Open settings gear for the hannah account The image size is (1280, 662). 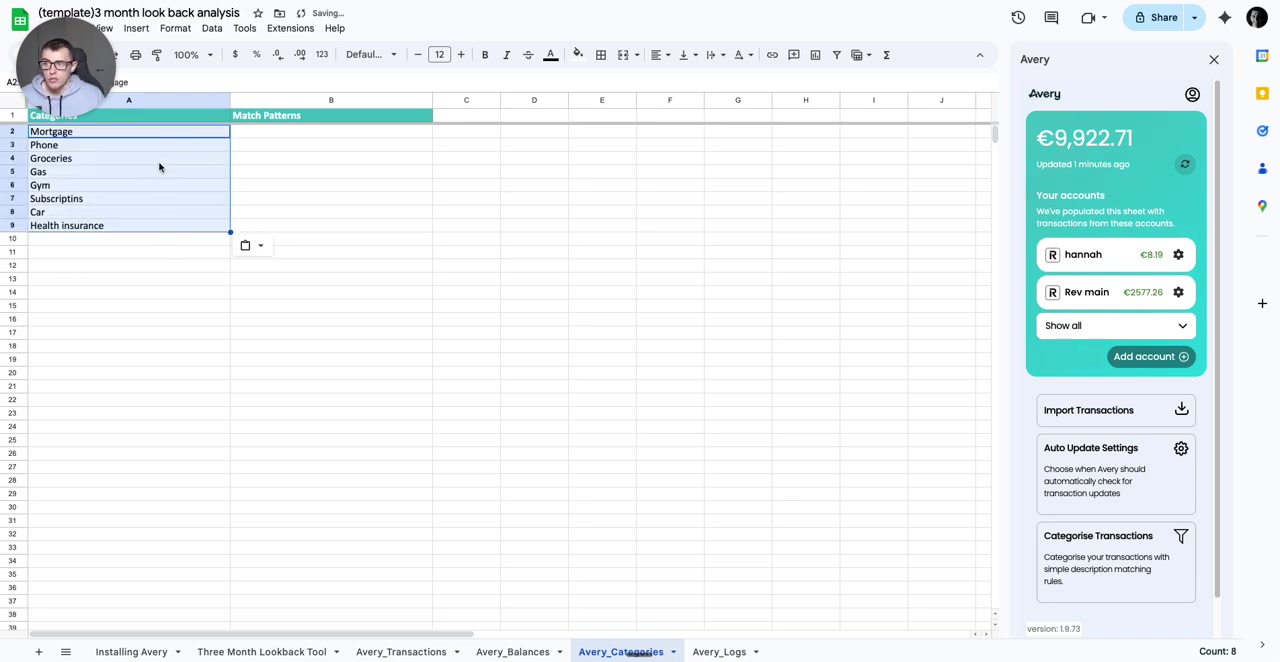(1178, 254)
